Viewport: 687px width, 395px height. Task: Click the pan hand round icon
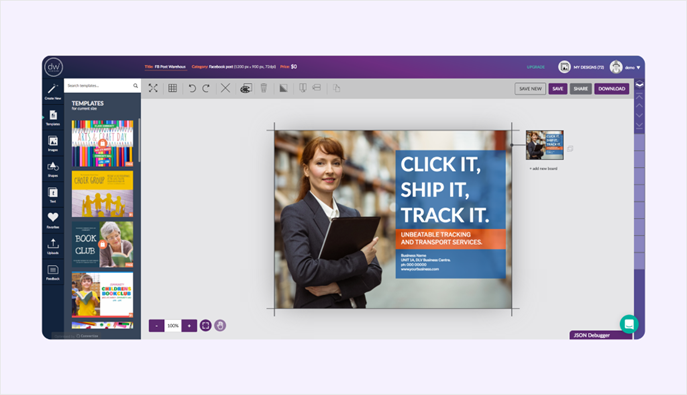[x=220, y=325]
